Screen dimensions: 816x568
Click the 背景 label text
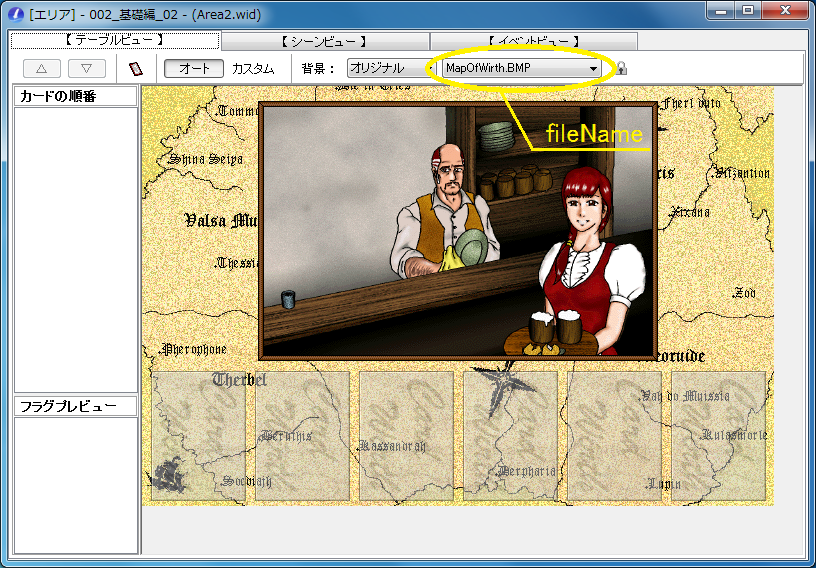317,68
